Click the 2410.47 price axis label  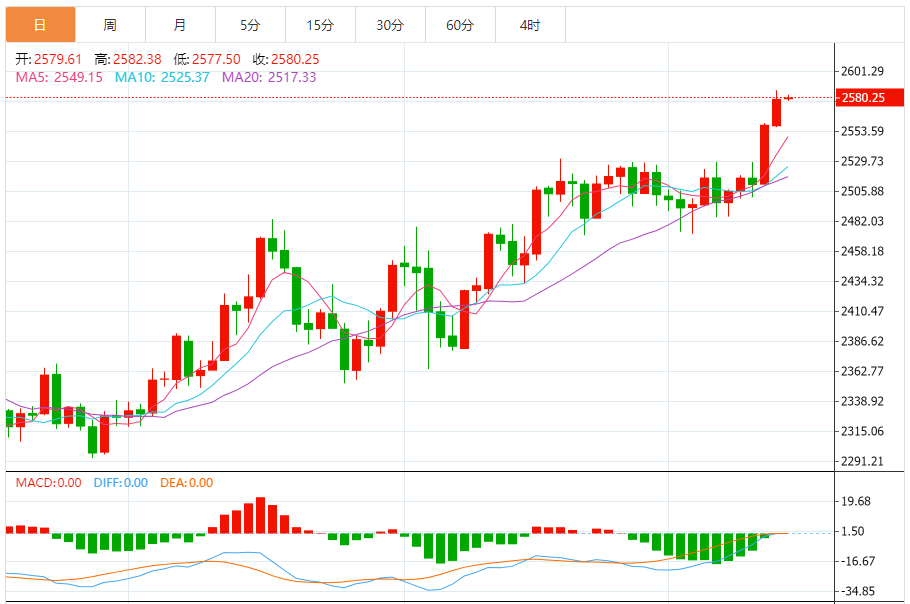[862, 311]
